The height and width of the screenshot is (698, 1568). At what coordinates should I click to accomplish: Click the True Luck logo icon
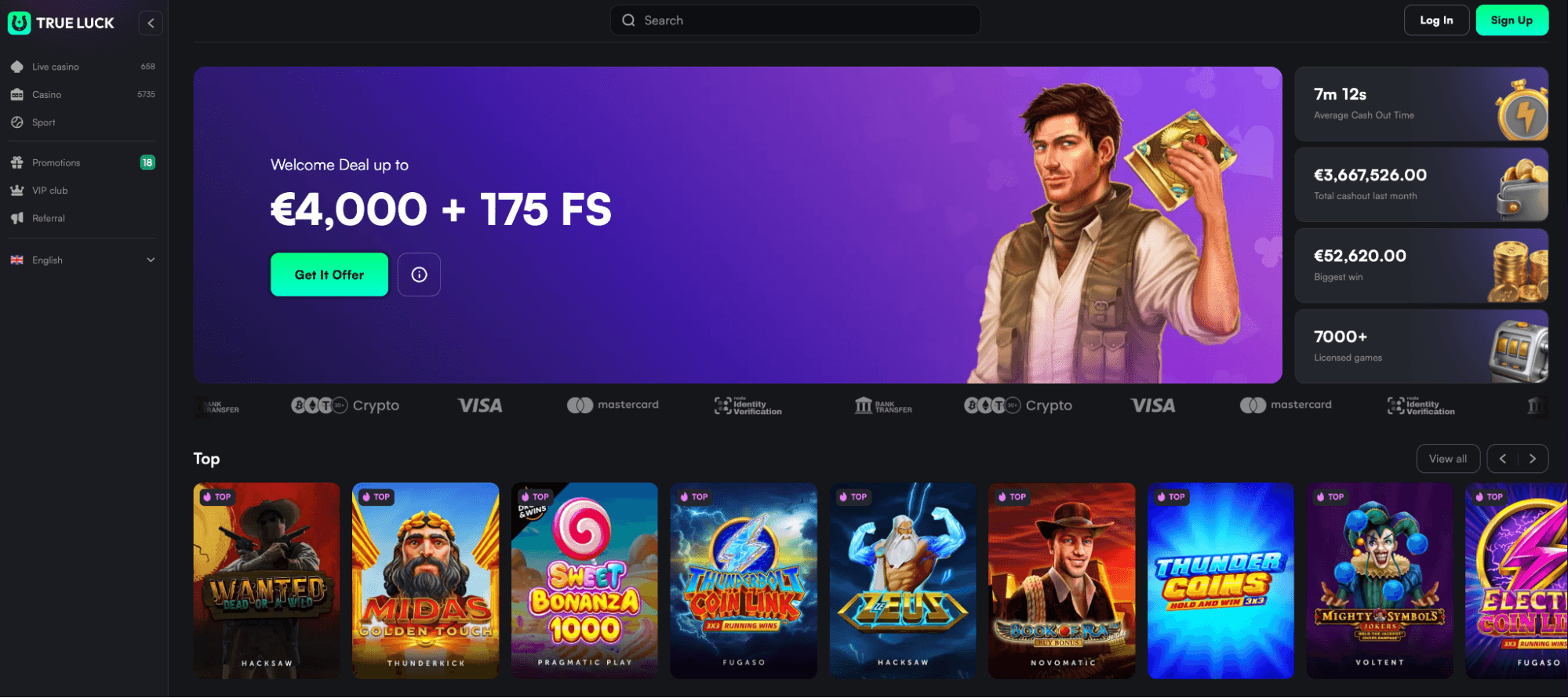[19, 23]
